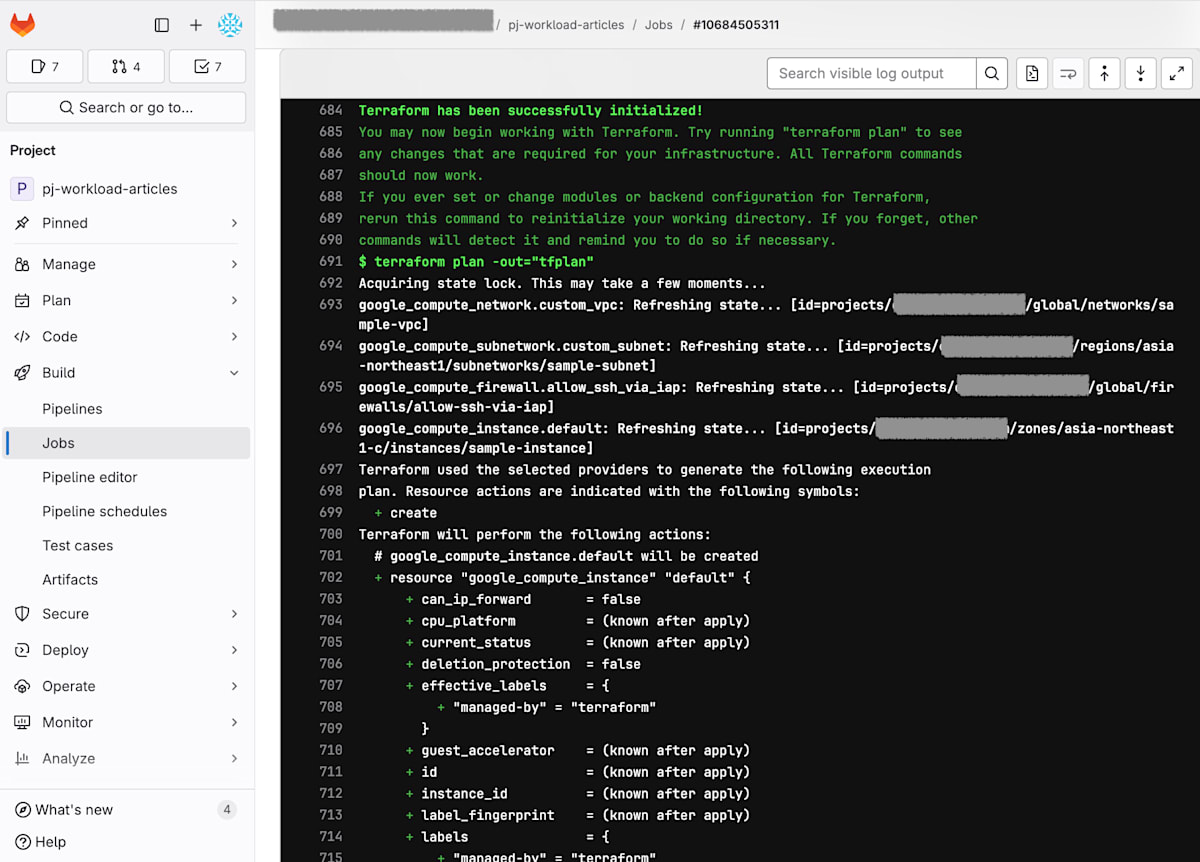Enter fullscreen log view
Screen dimensions: 1200x862
click(1176, 73)
